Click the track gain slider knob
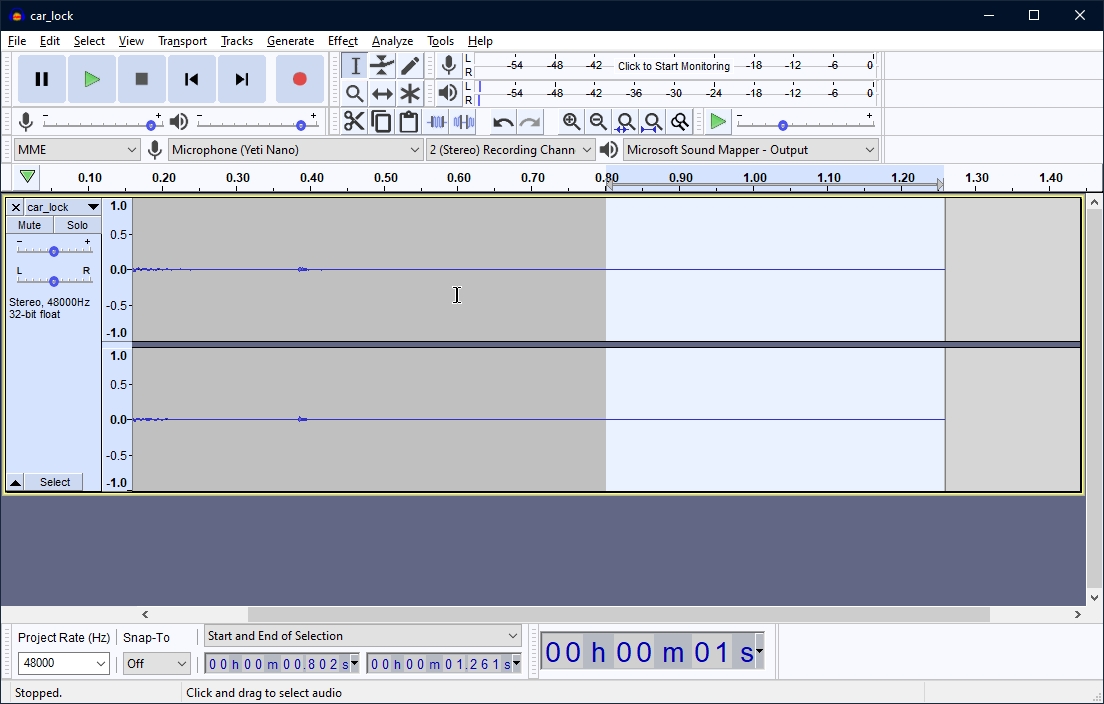Screen dimensions: 1104x704 [x=54, y=251]
